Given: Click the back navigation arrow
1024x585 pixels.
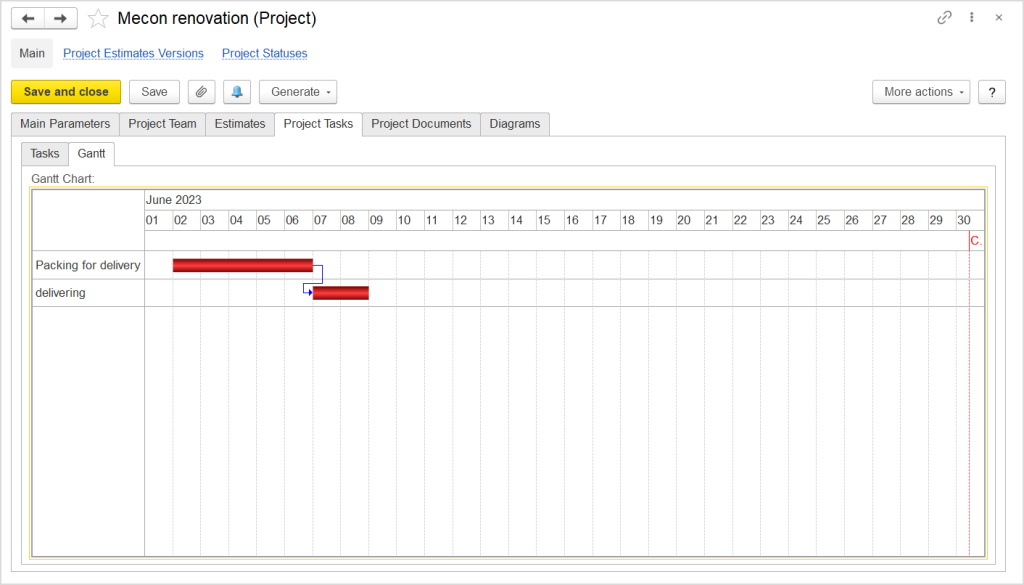Looking at the screenshot, I should (x=28, y=19).
